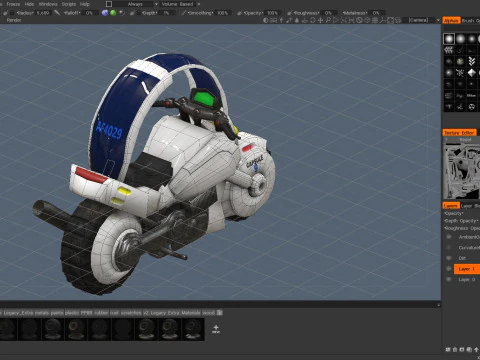Toggle the dark sphere gloss channel icon
This screenshot has width=480, height=360.
coord(122,13)
